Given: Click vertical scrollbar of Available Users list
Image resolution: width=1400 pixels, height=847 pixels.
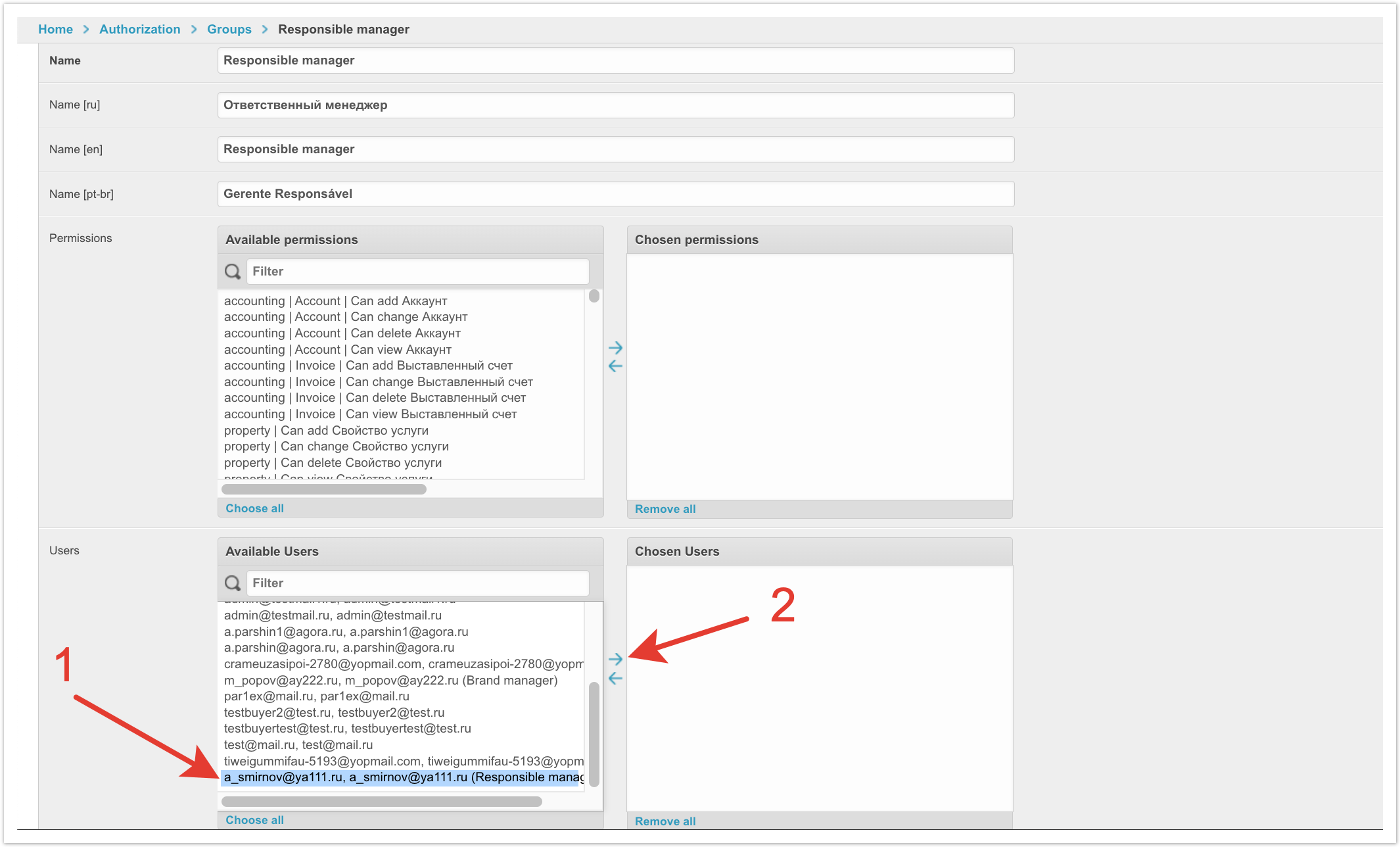Looking at the screenshot, I should (x=594, y=733).
